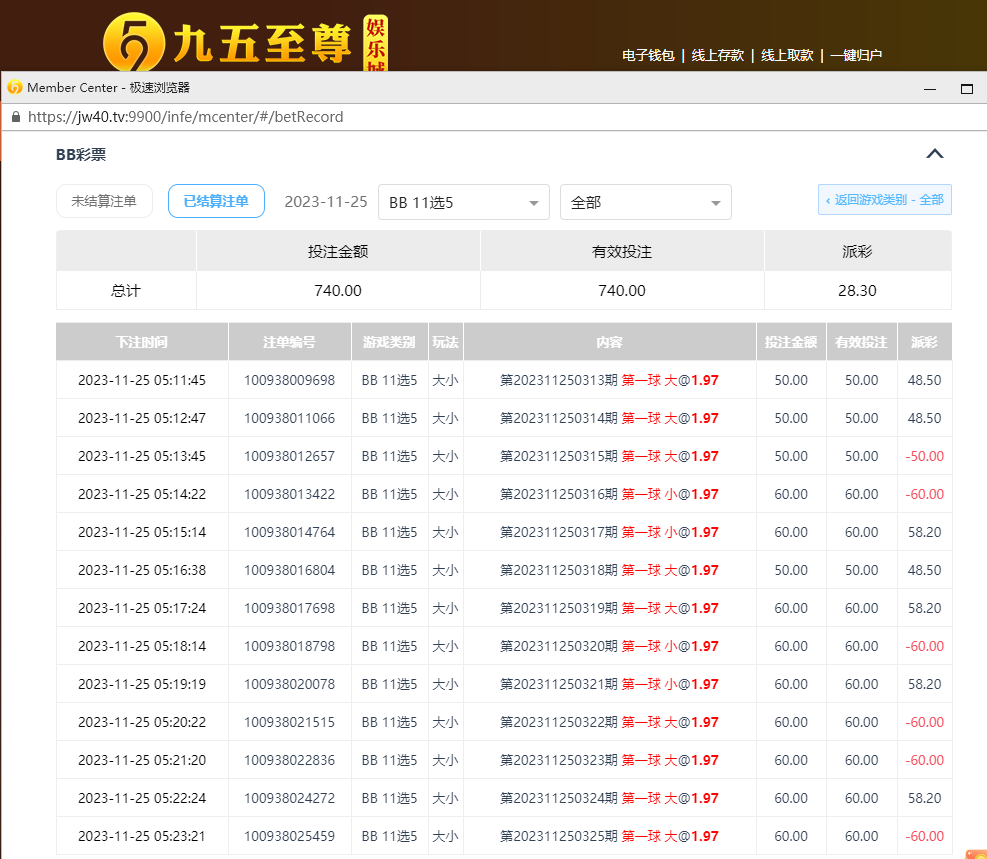Click content 第202311250313期 第一球 大@1.97
This screenshot has width=987, height=859.
pyautogui.click(x=609, y=380)
